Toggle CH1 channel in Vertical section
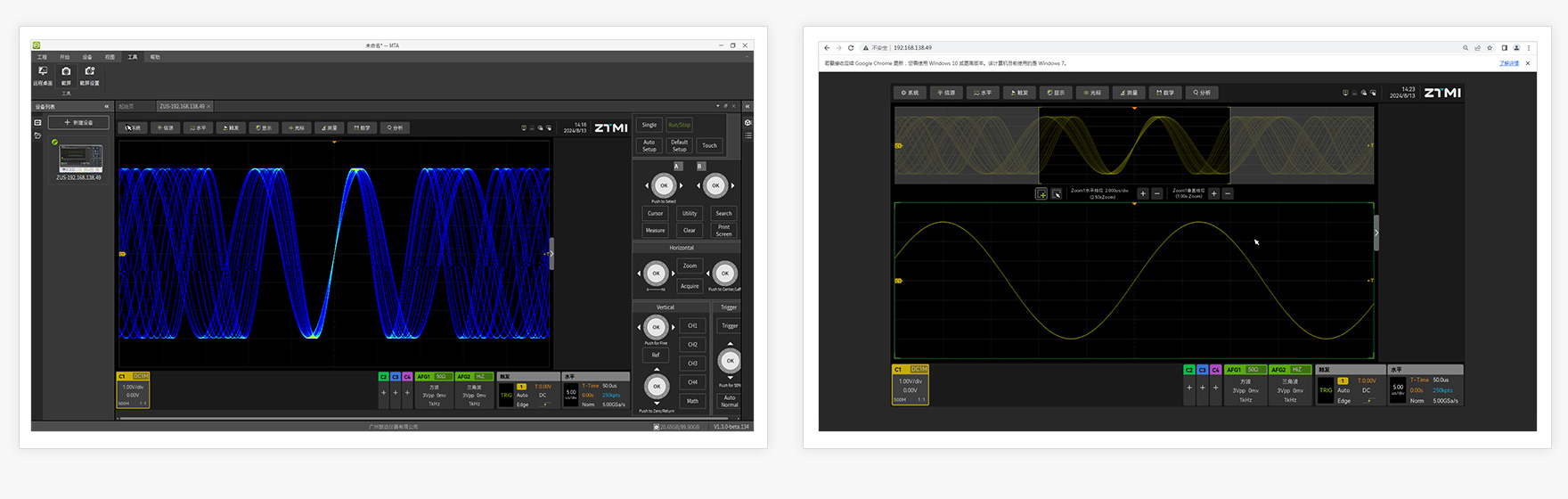 click(x=692, y=326)
